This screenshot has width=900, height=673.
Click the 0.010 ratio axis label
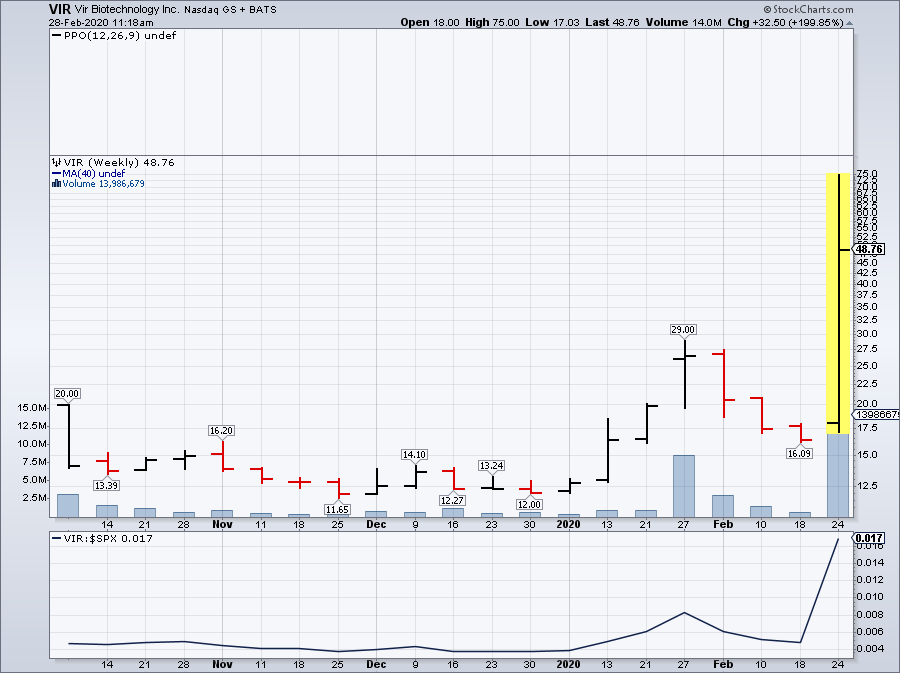[870, 597]
